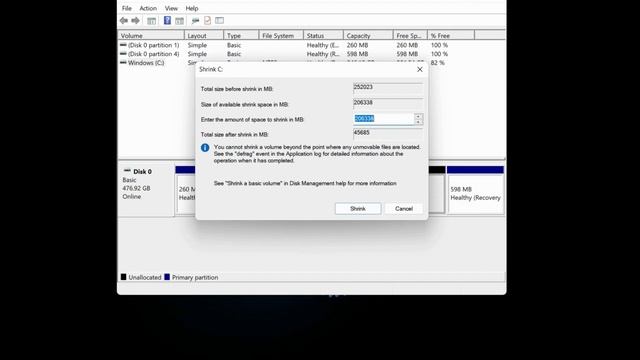The image size is (640, 360).
Task: Click the drive icon beside Windows (C:)
Action: (x=123, y=62)
